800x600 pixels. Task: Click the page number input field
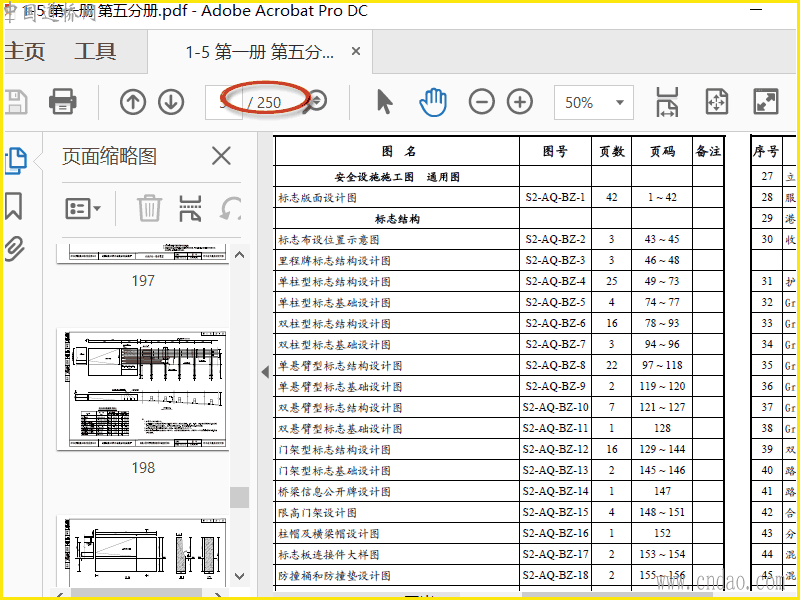click(x=223, y=103)
